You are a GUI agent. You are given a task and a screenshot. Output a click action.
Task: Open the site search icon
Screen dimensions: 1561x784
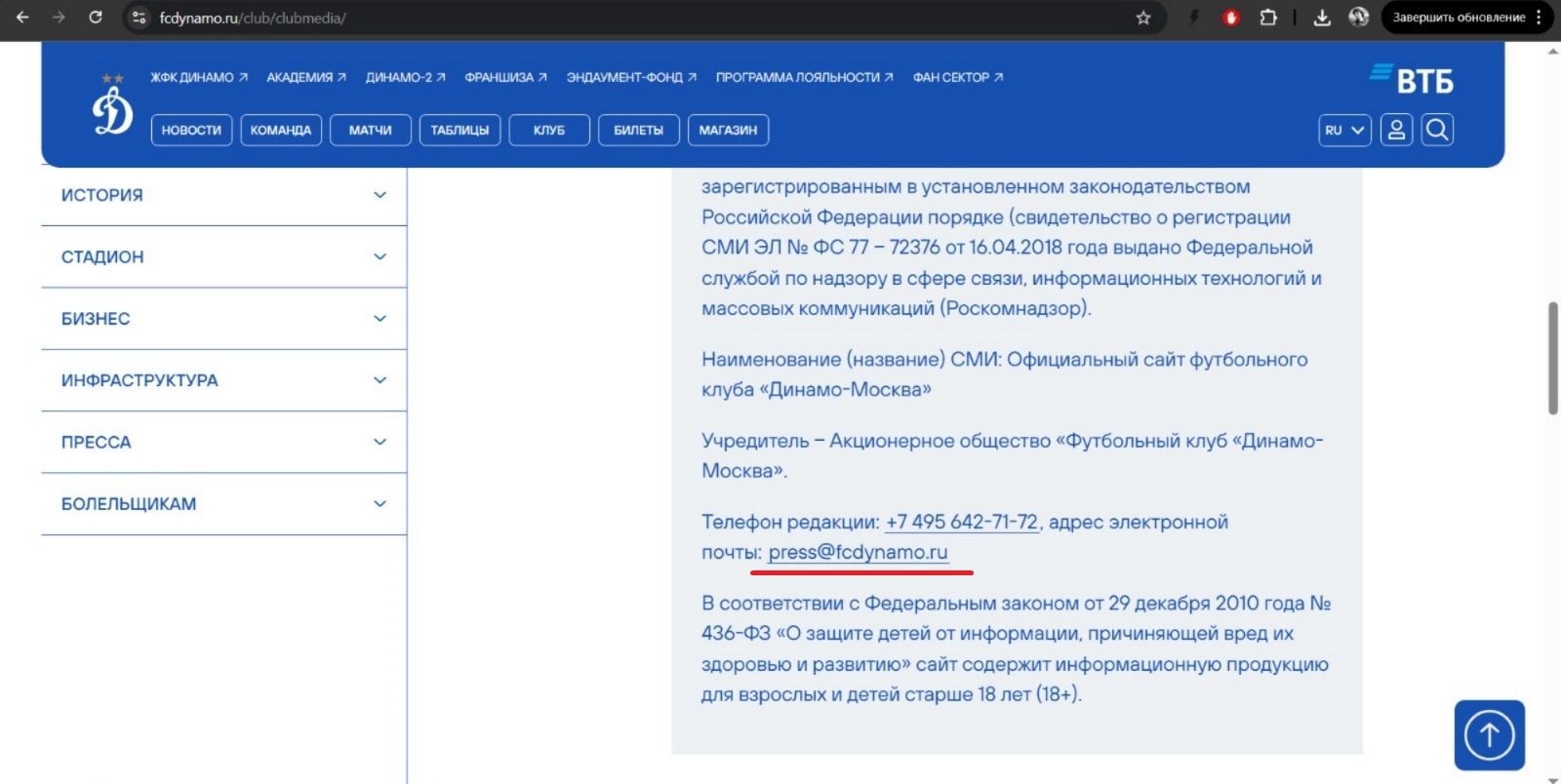[x=1436, y=130]
